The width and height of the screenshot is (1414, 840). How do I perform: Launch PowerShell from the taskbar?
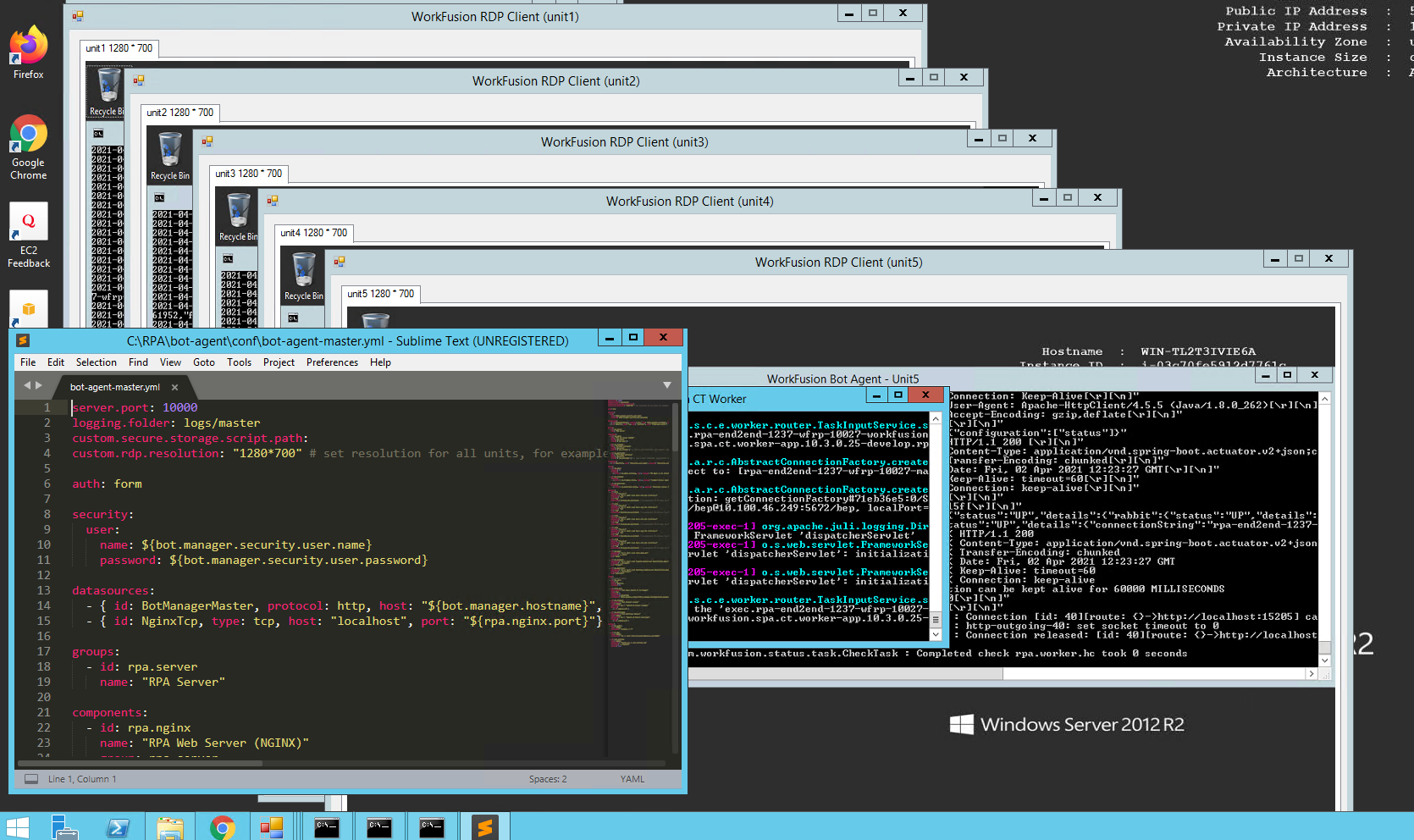pos(118,827)
